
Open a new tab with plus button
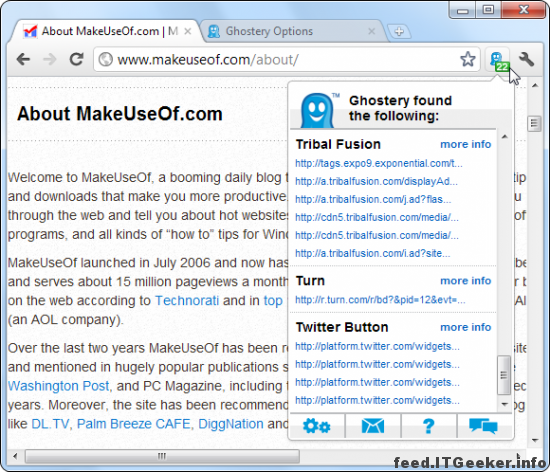pos(399,32)
